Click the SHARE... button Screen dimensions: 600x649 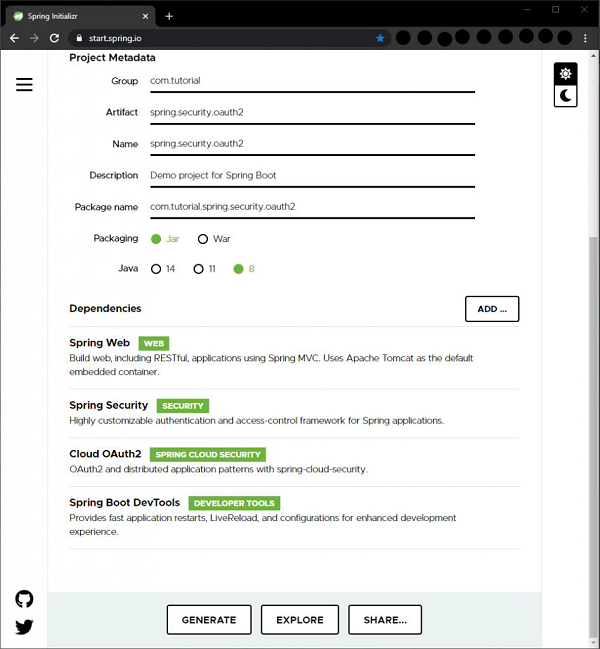pyautogui.click(x=385, y=620)
